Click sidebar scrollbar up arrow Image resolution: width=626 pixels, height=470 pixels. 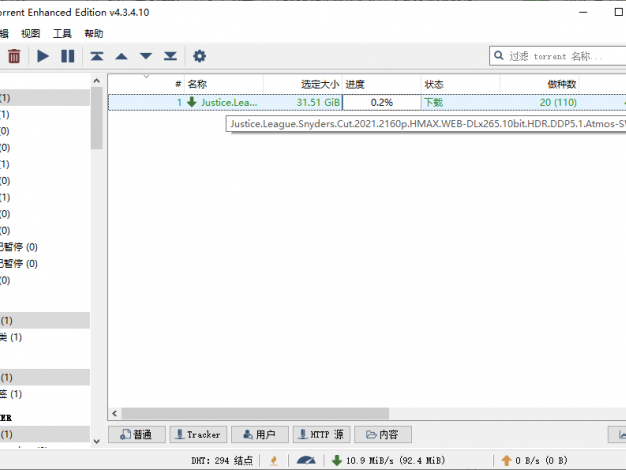97,81
